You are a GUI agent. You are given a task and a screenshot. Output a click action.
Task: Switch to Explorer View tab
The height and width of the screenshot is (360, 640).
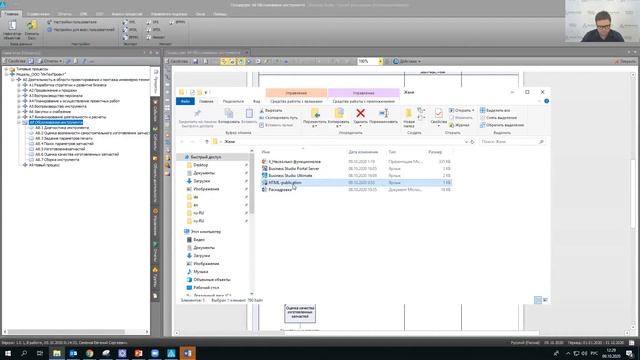(256, 101)
